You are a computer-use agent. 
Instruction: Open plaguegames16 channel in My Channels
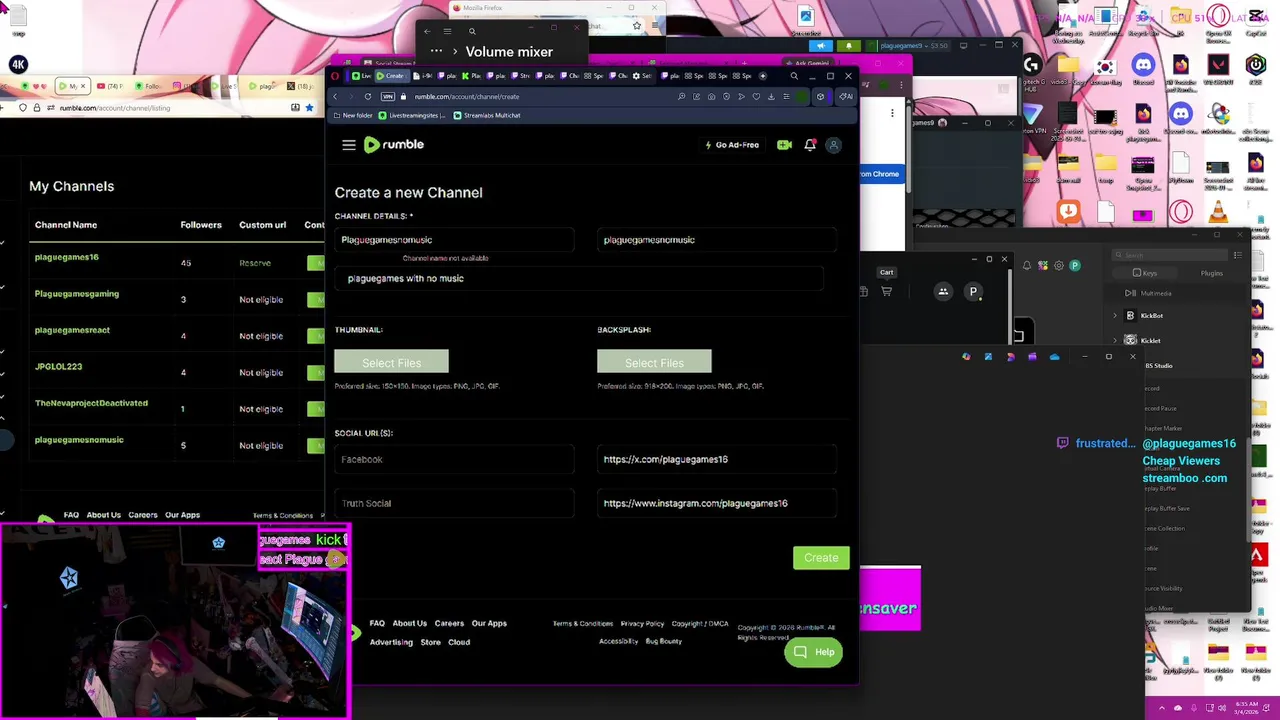67,257
